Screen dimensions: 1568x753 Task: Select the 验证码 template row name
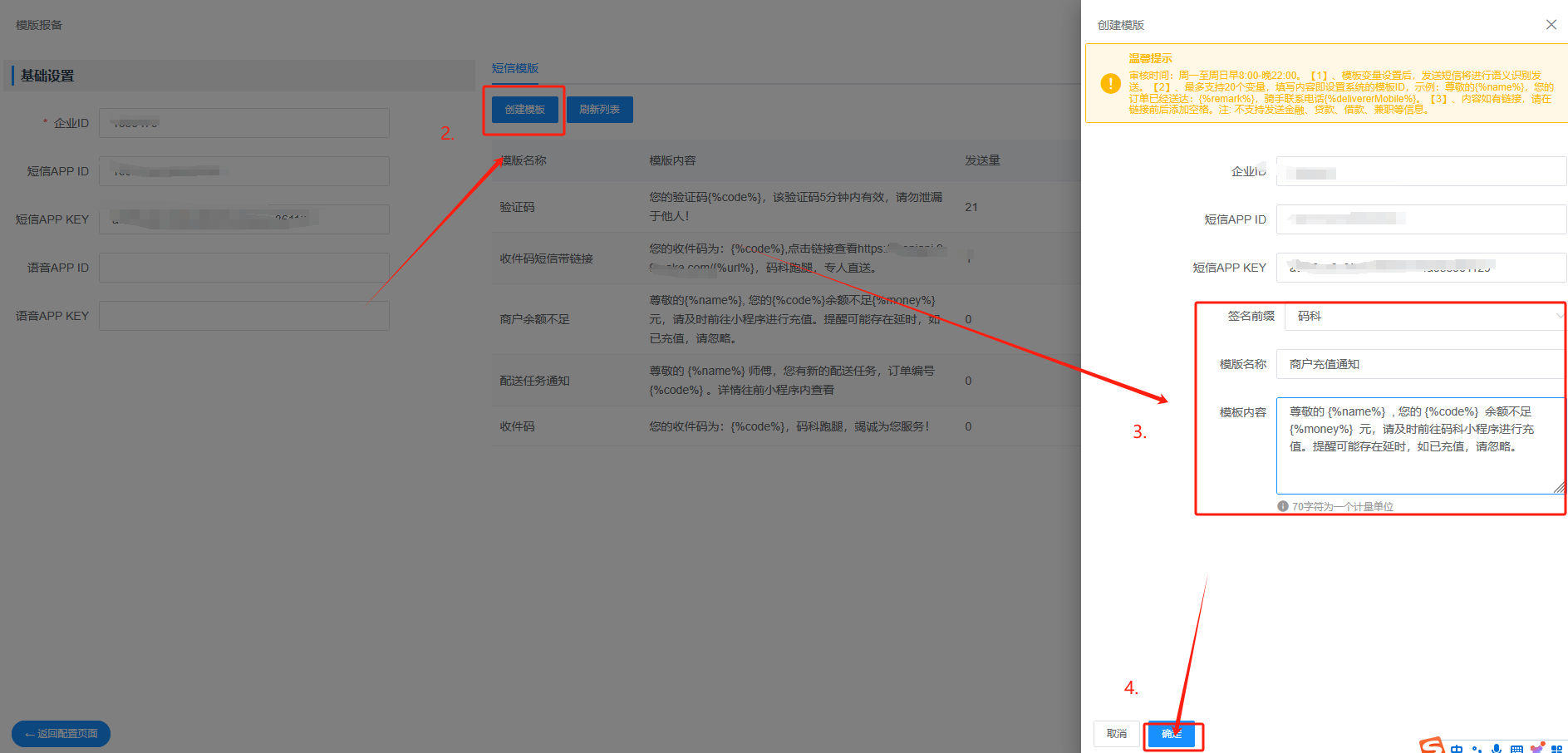coord(517,207)
